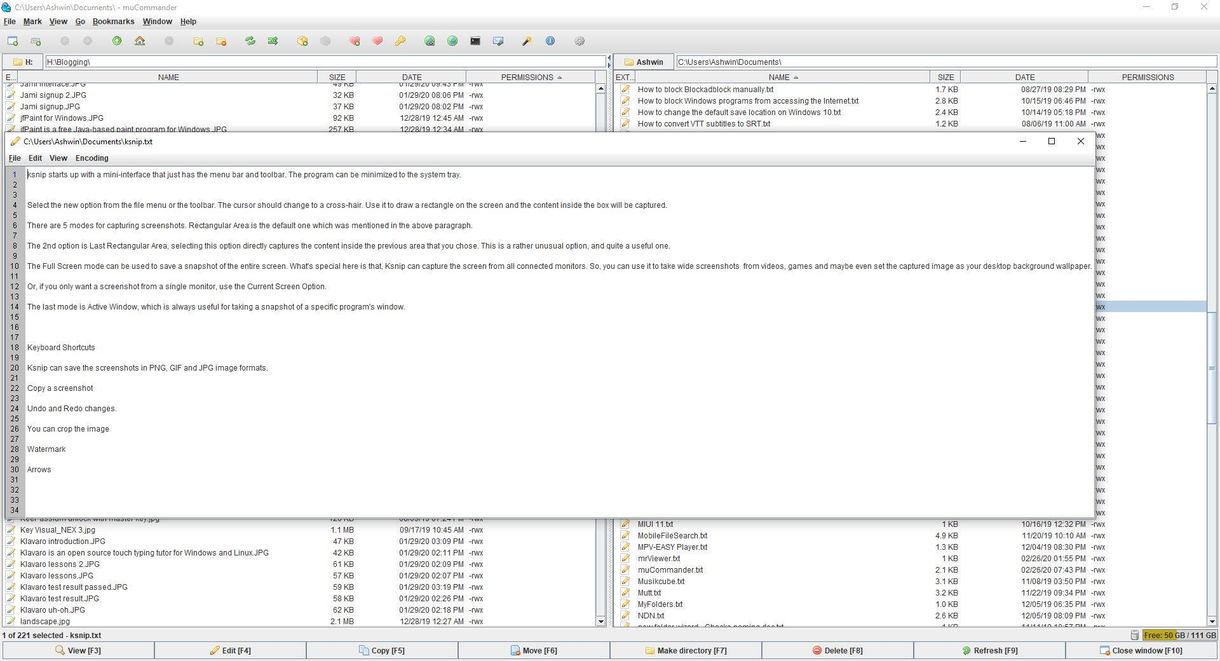Set same folder in both panels icon
Viewport: 1220px width, 661px height.
click(273, 41)
